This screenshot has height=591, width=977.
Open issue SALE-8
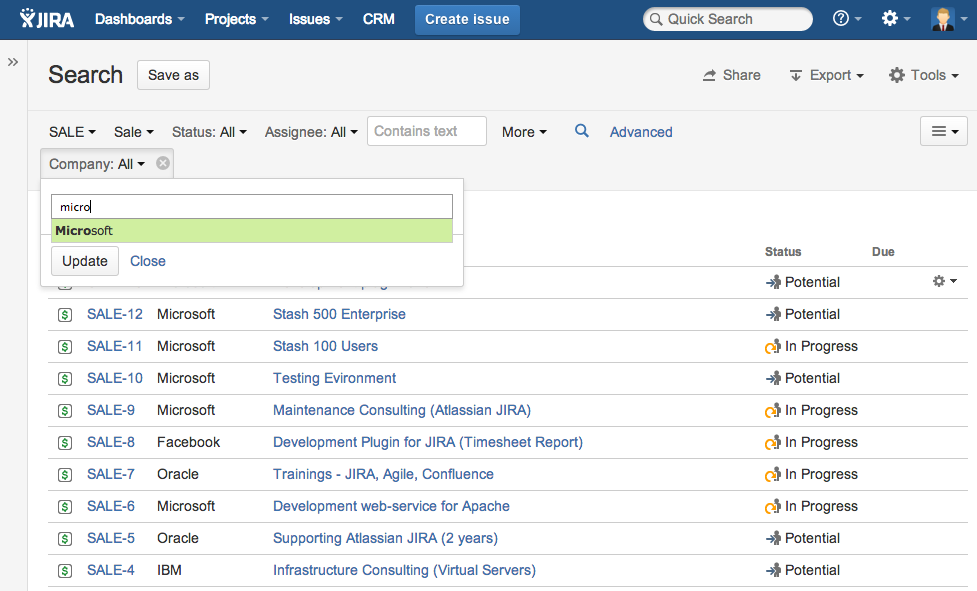pos(111,442)
